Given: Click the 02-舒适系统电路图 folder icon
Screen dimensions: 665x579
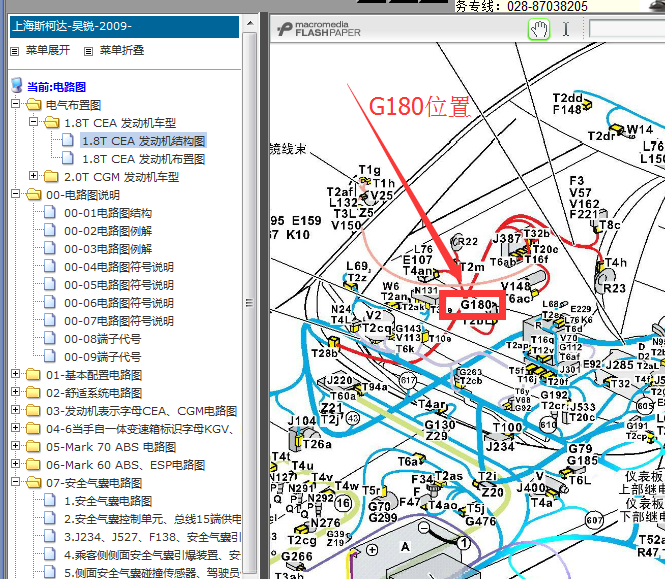Looking at the screenshot, I should tap(34, 392).
